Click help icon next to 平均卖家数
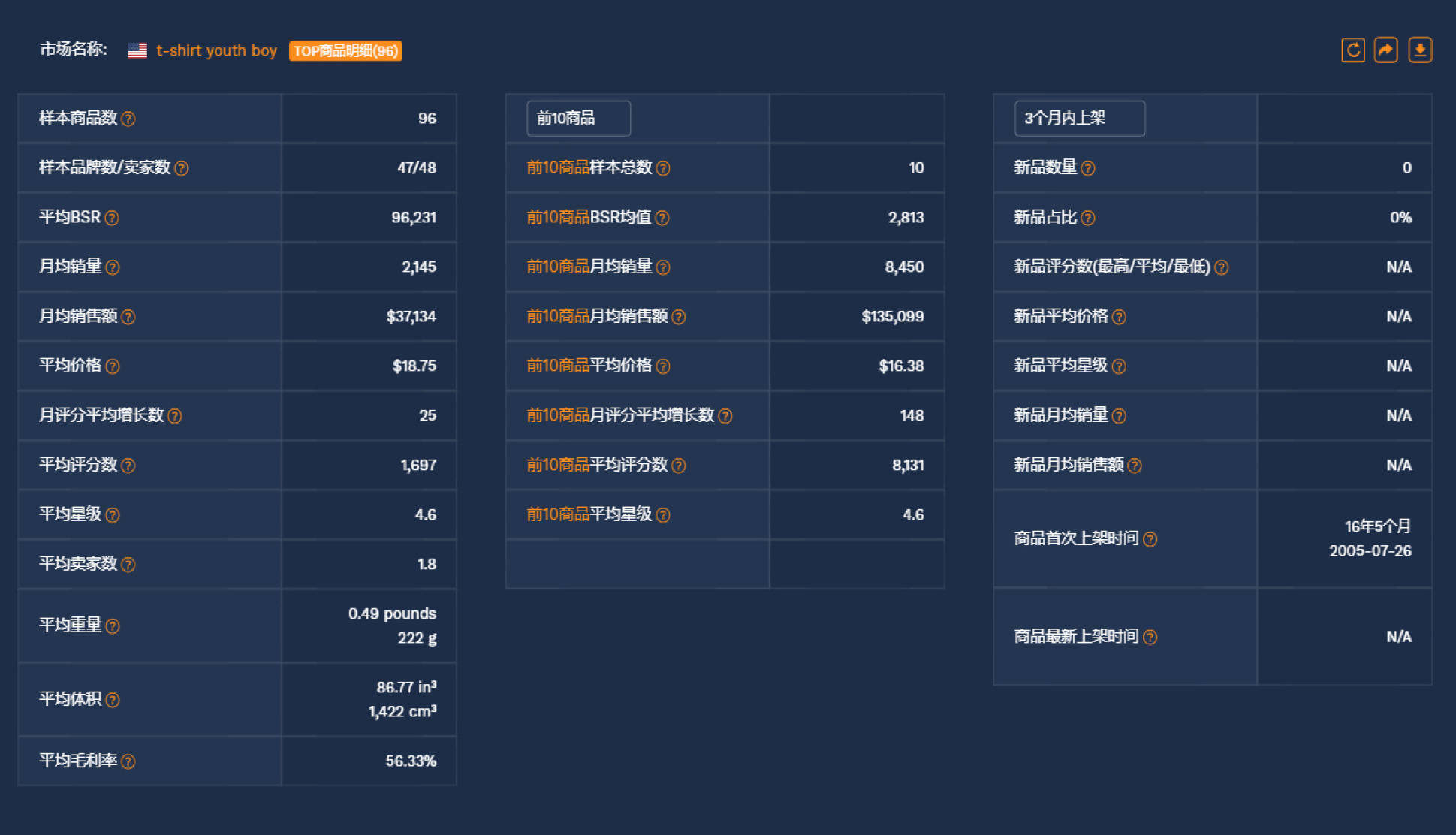Image resolution: width=1456 pixels, height=835 pixels. 128,565
